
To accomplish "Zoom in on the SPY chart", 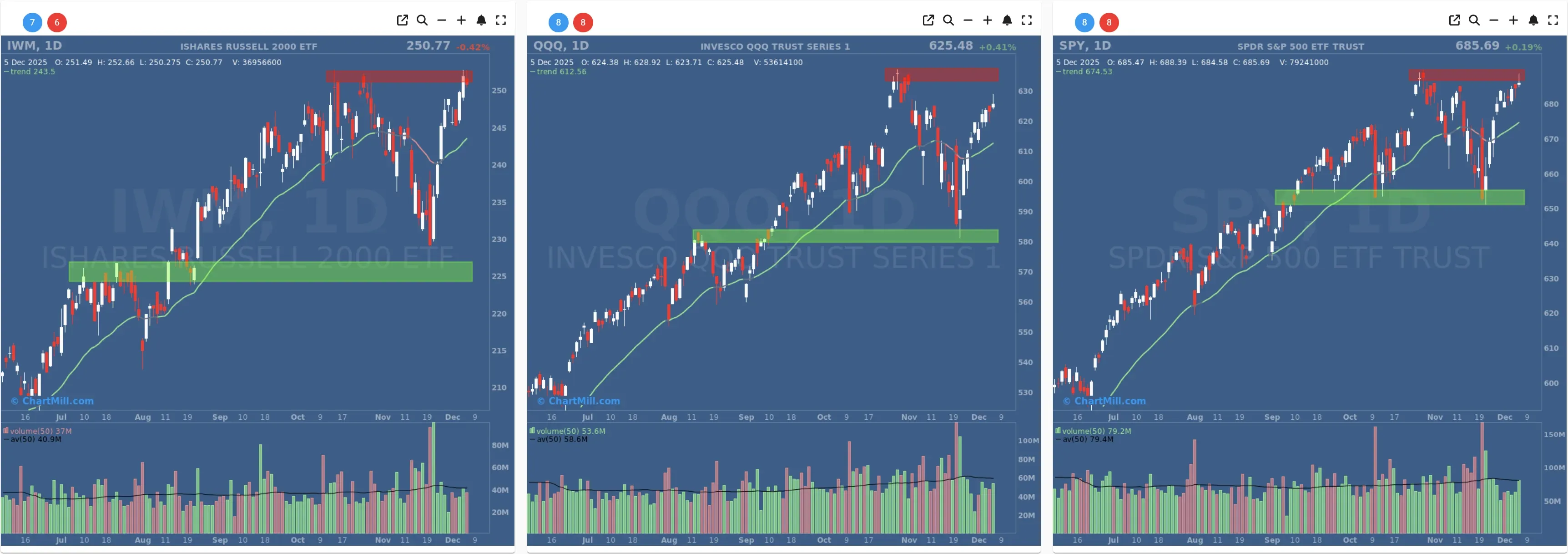I will point(1514,20).
